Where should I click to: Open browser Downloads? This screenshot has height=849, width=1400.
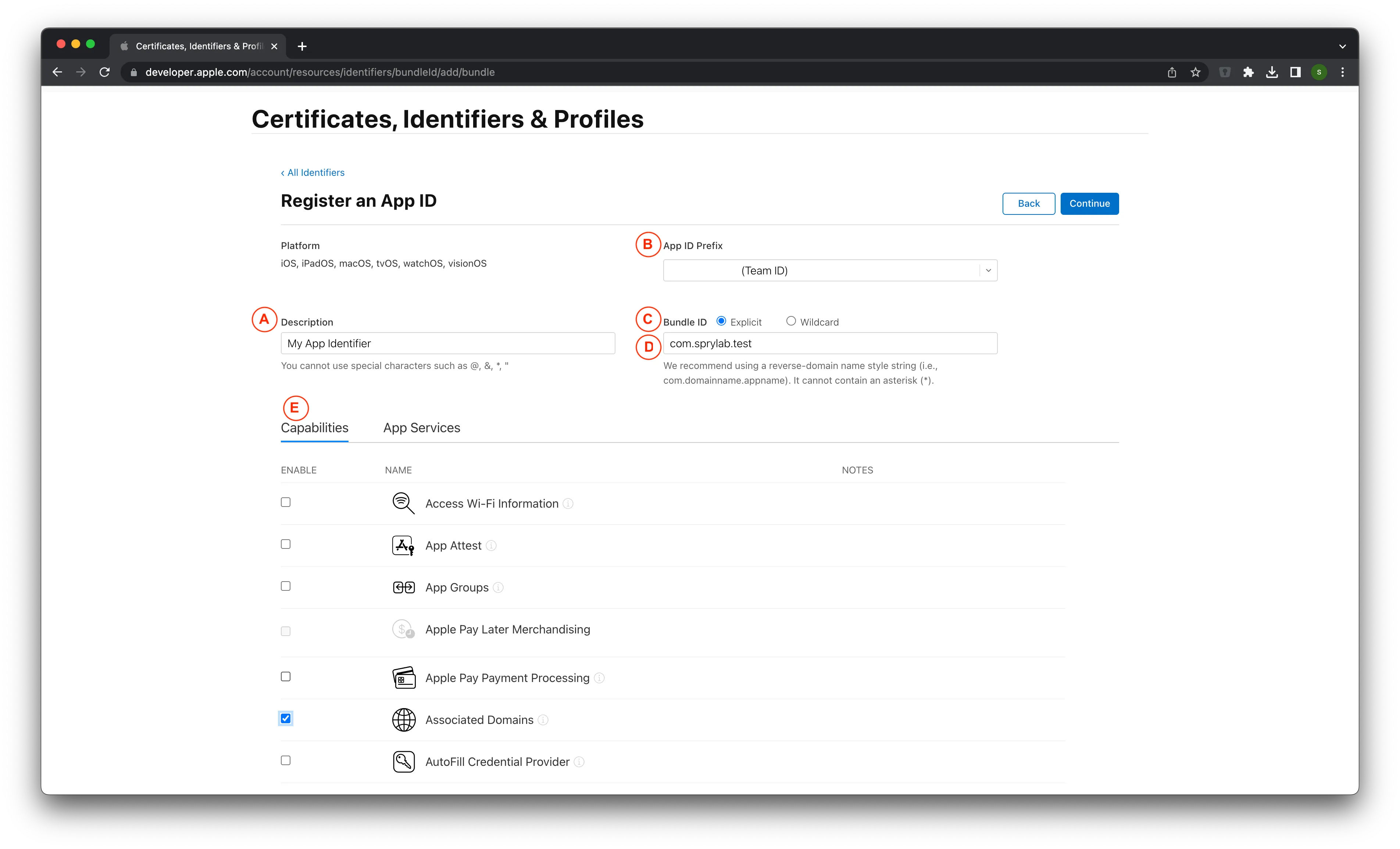[1272, 72]
